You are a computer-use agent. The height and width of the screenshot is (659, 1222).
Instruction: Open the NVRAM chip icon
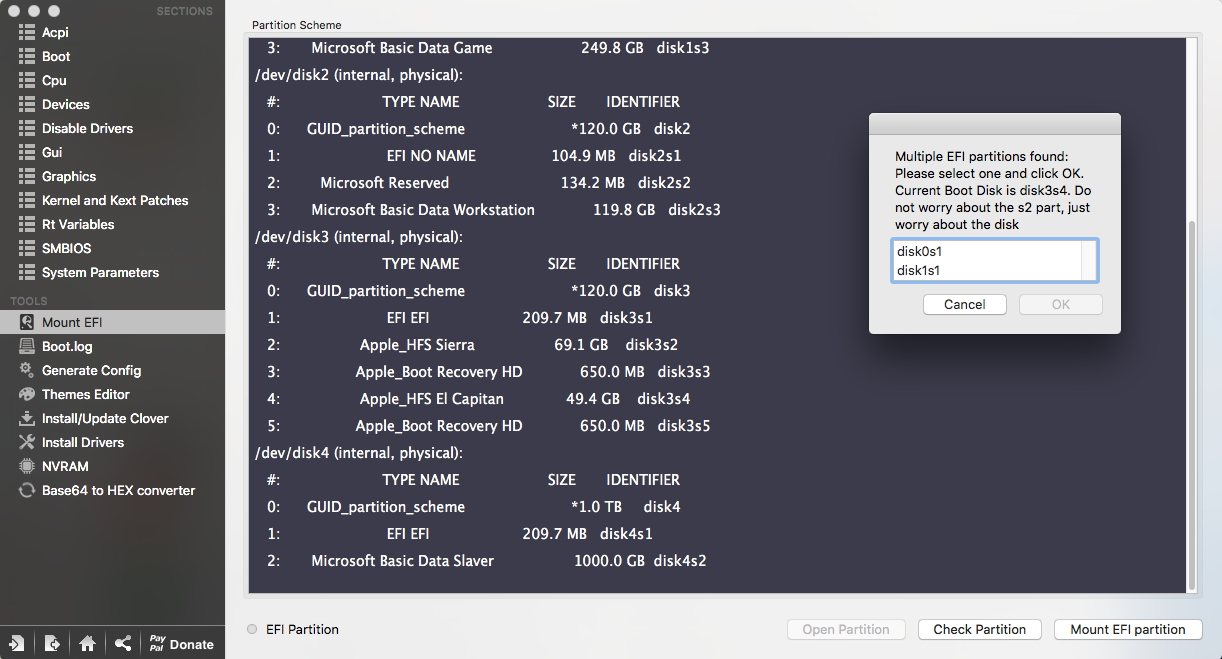pos(27,466)
